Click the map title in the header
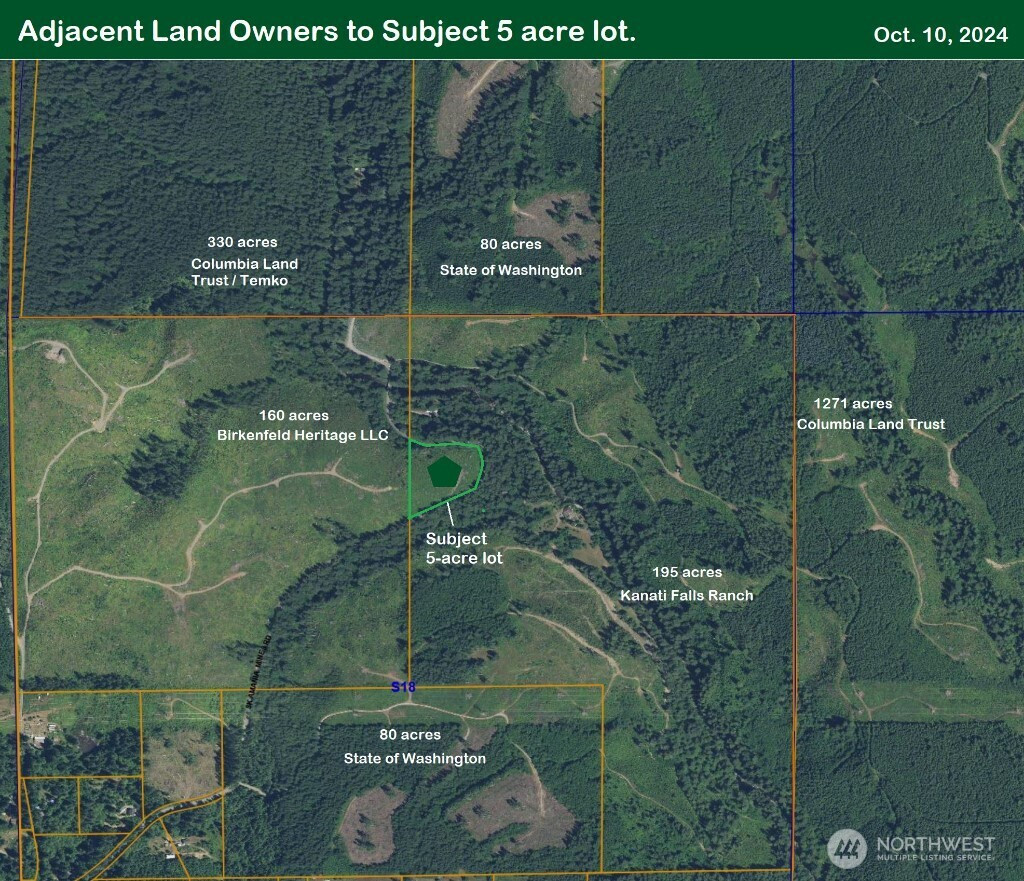Image resolution: width=1024 pixels, height=881 pixels. [327, 32]
